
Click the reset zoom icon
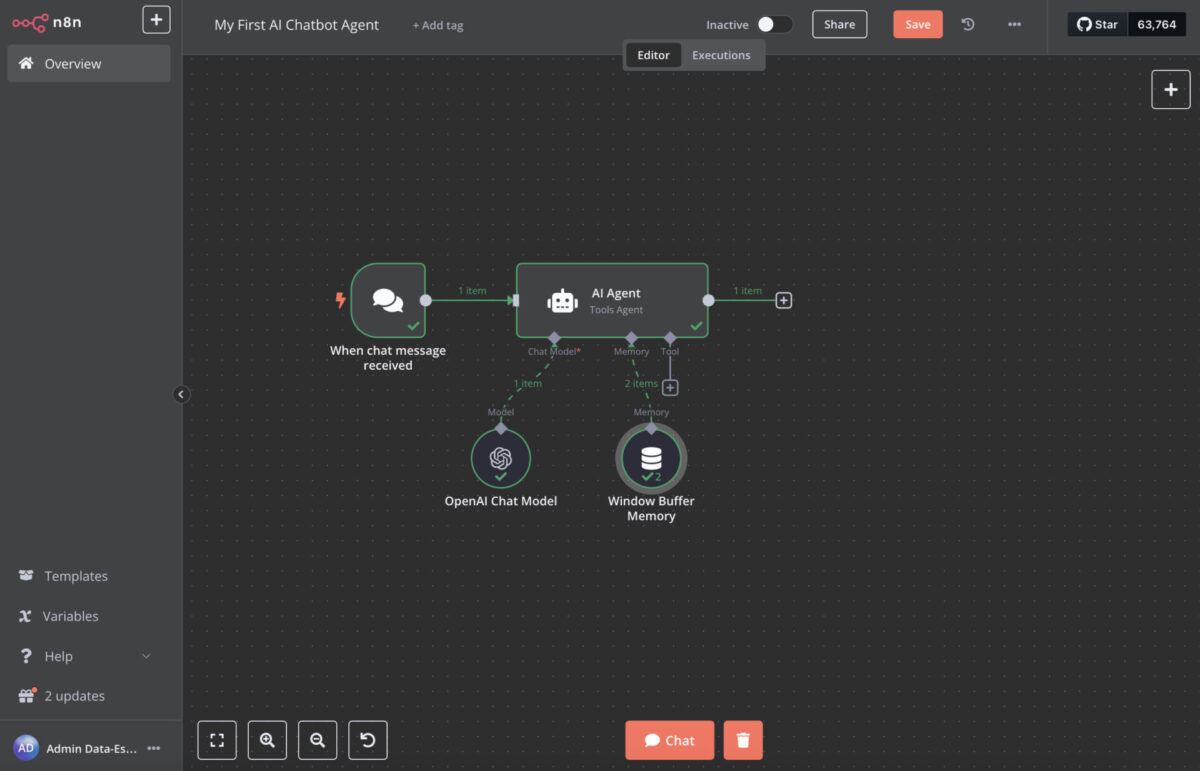pyautogui.click(x=367, y=740)
